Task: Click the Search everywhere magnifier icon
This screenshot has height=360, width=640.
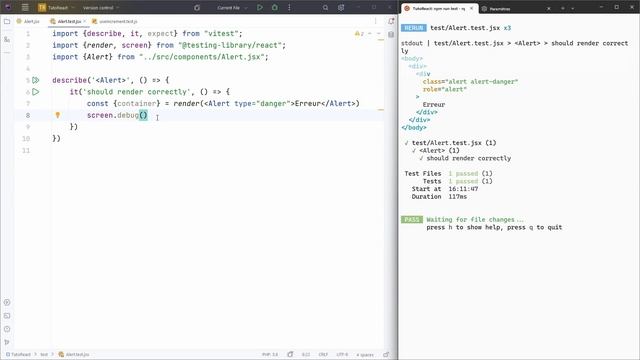Action: (325, 7)
